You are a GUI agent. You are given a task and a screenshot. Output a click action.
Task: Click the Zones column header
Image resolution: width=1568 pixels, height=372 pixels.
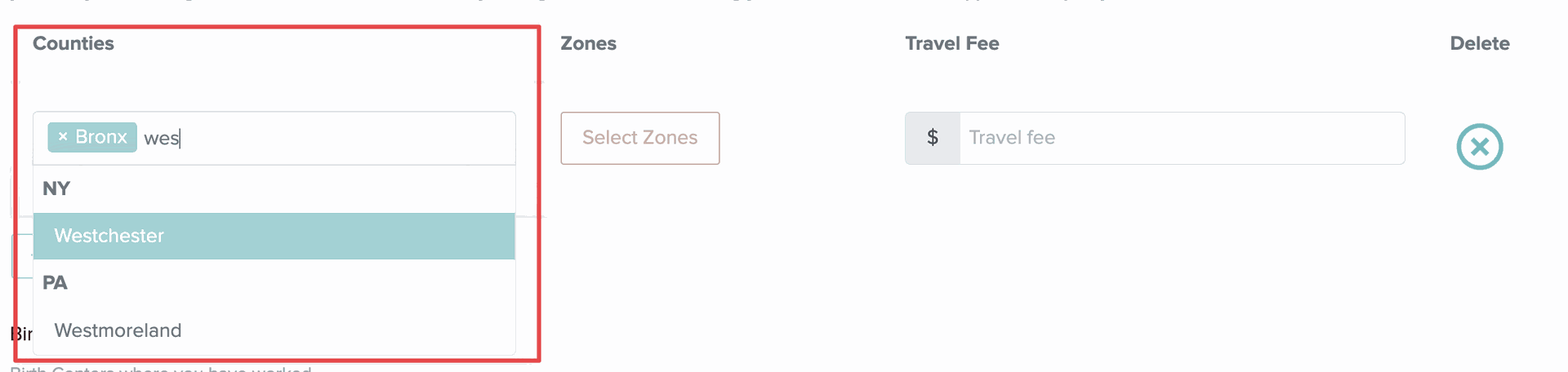[588, 44]
